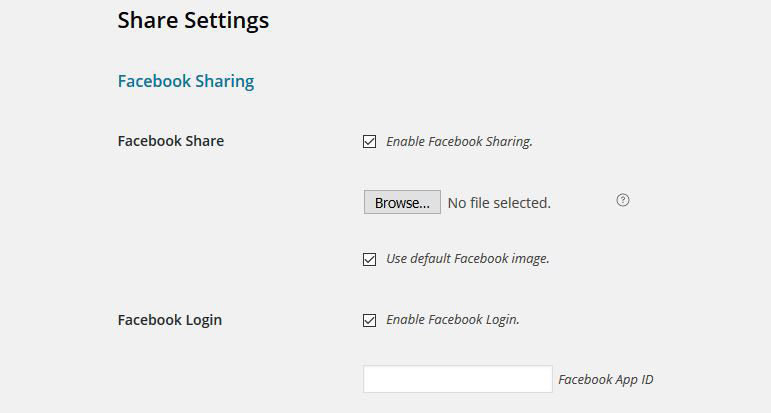Viewport: 771px width, 413px height.
Task: Choose a Facebook image file via Browse
Action: 402,202
